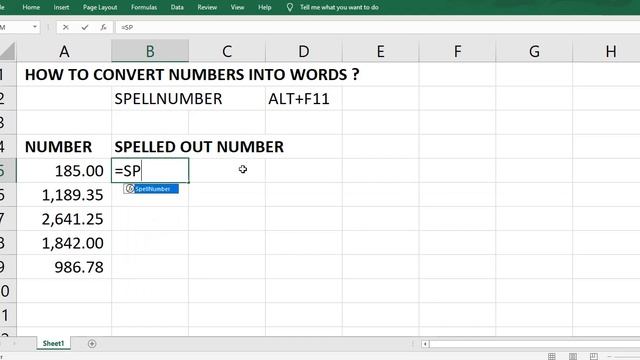This screenshot has width=640, height=360.
Task: Open Insert Function fx dialog
Action: tap(103, 27)
